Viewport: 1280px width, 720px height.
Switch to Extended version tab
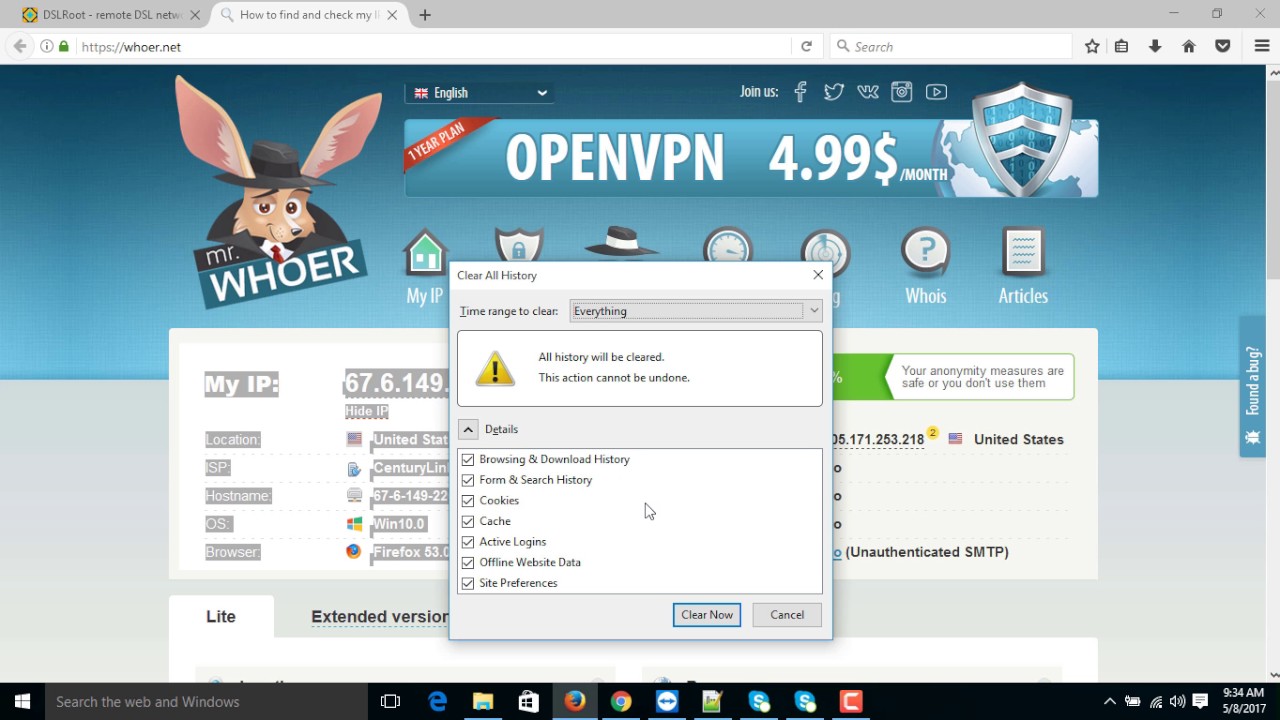380,617
